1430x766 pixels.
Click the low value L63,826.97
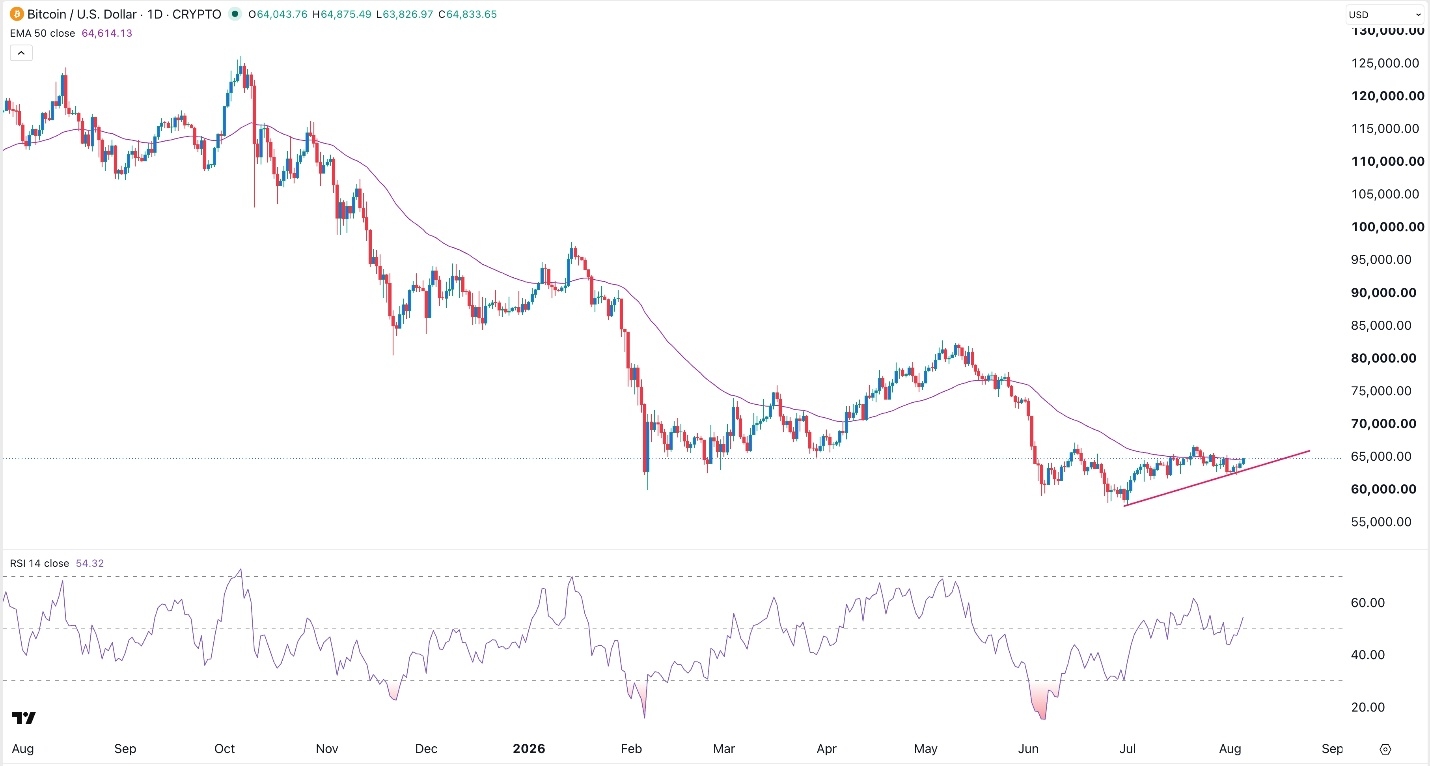(x=404, y=14)
